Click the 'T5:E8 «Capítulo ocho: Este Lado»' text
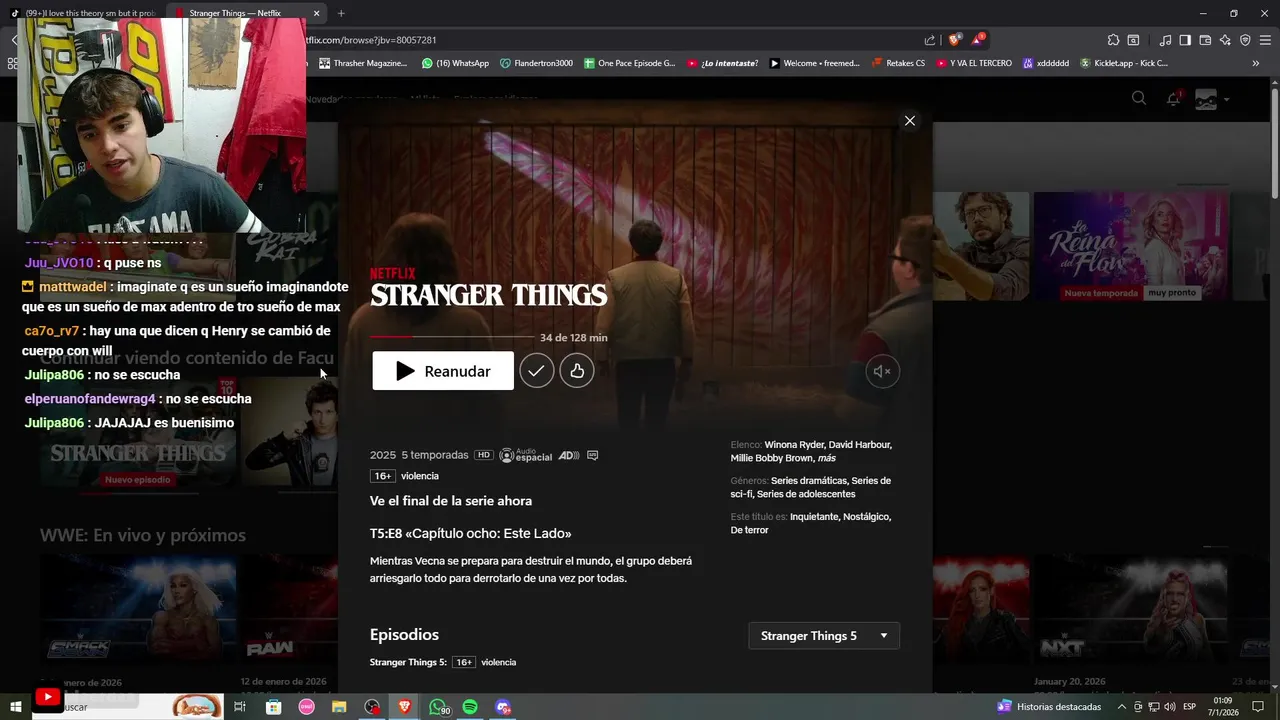Image resolution: width=1280 pixels, height=720 pixels. [x=470, y=534]
